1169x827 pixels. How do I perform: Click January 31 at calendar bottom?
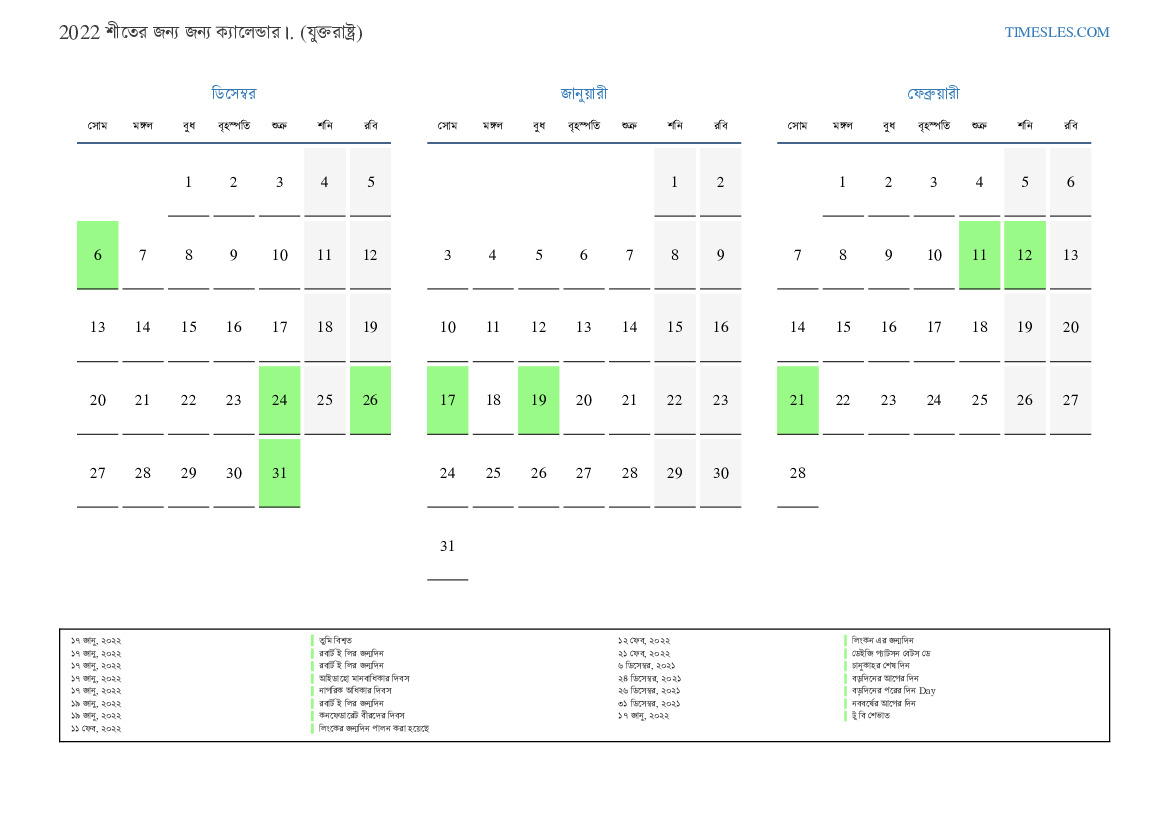coord(447,546)
